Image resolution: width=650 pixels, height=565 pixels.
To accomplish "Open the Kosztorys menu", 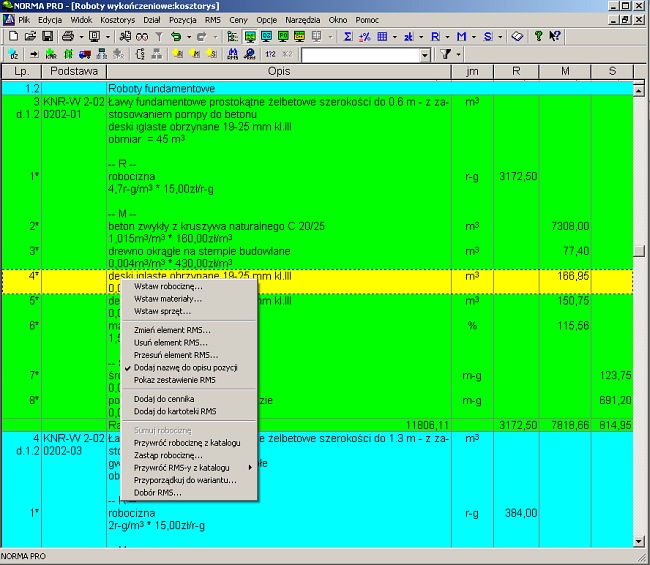I will pyautogui.click(x=118, y=19).
